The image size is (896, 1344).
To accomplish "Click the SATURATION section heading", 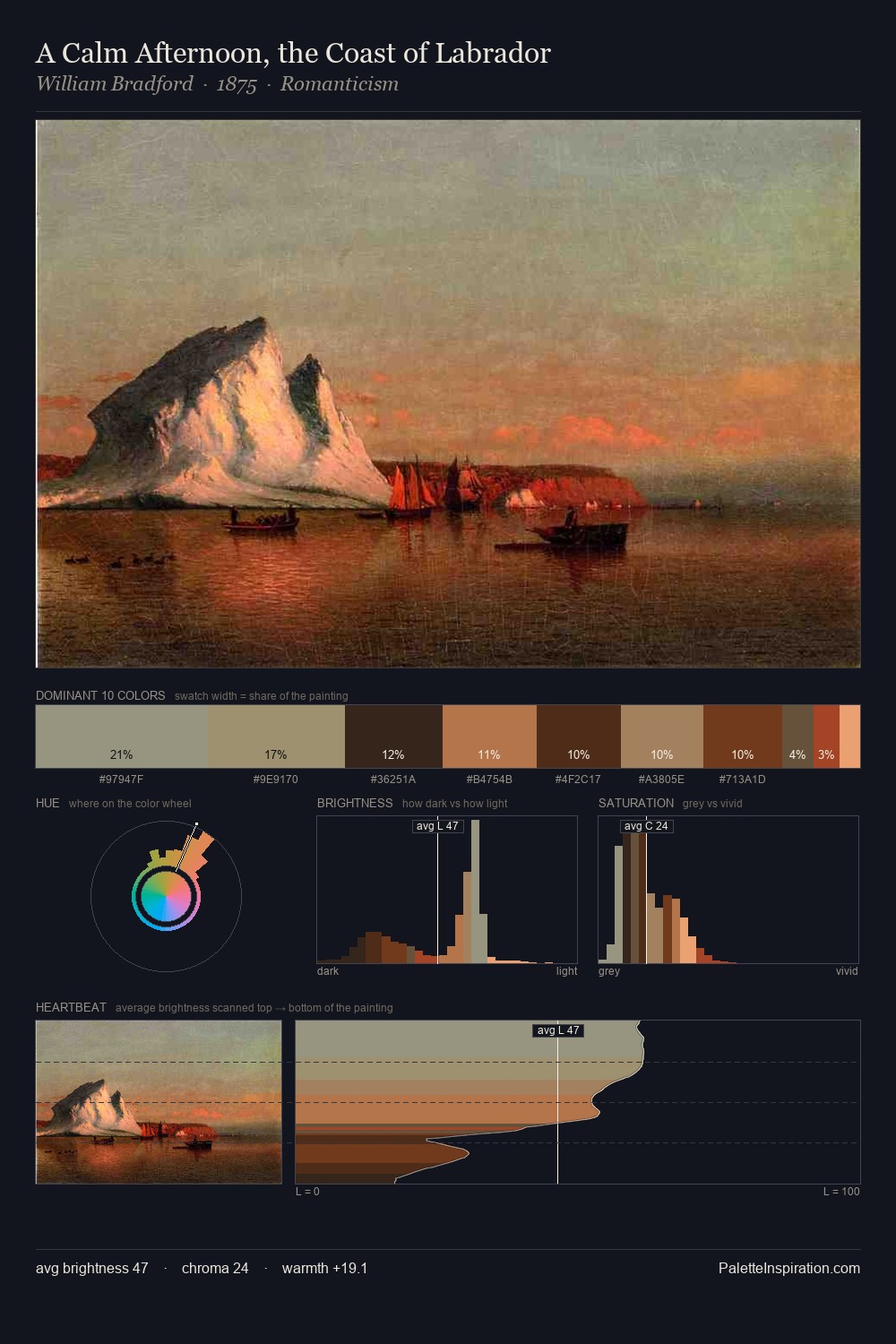I will (x=636, y=803).
